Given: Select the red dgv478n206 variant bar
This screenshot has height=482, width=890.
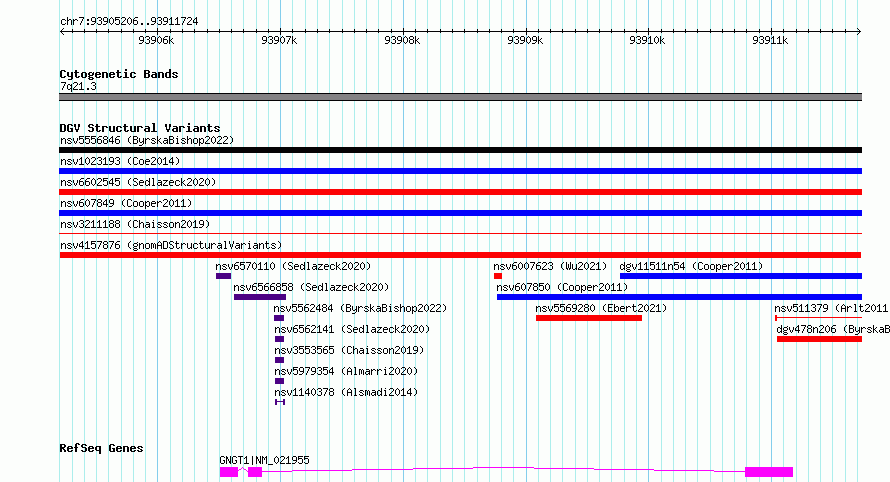Looking at the screenshot, I should pyautogui.click(x=819, y=339).
